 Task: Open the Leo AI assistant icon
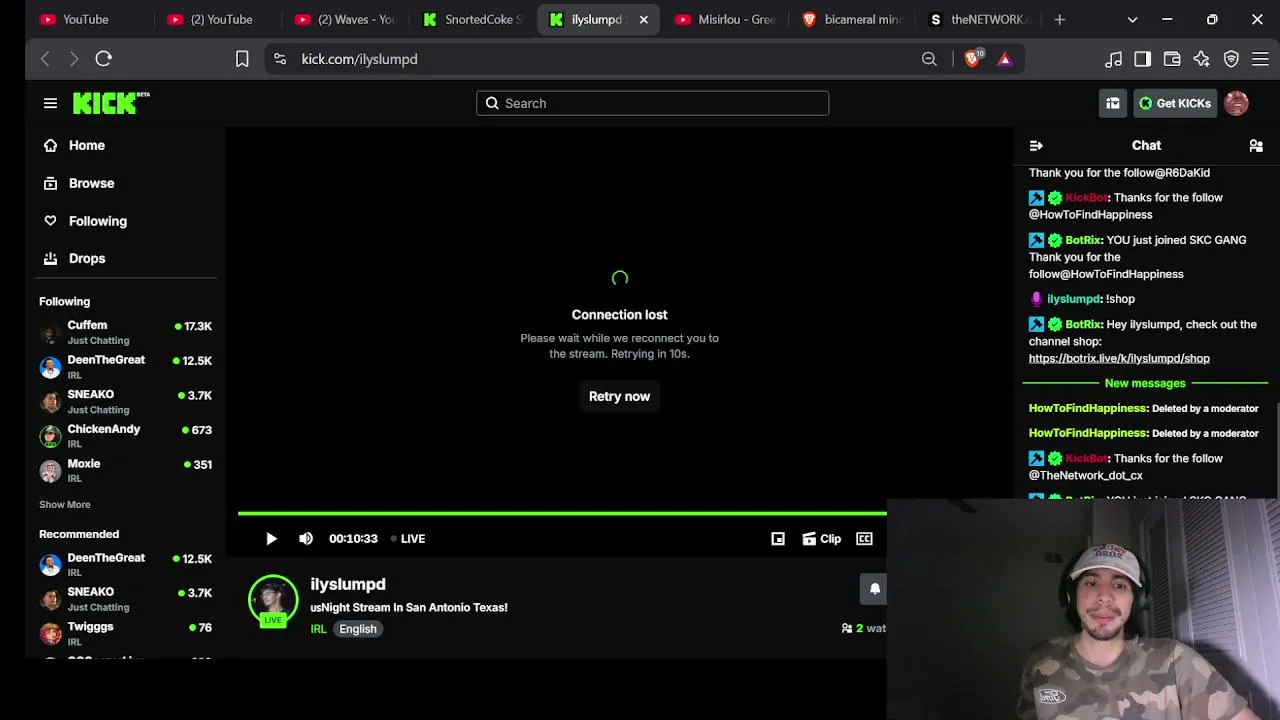click(1201, 59)
